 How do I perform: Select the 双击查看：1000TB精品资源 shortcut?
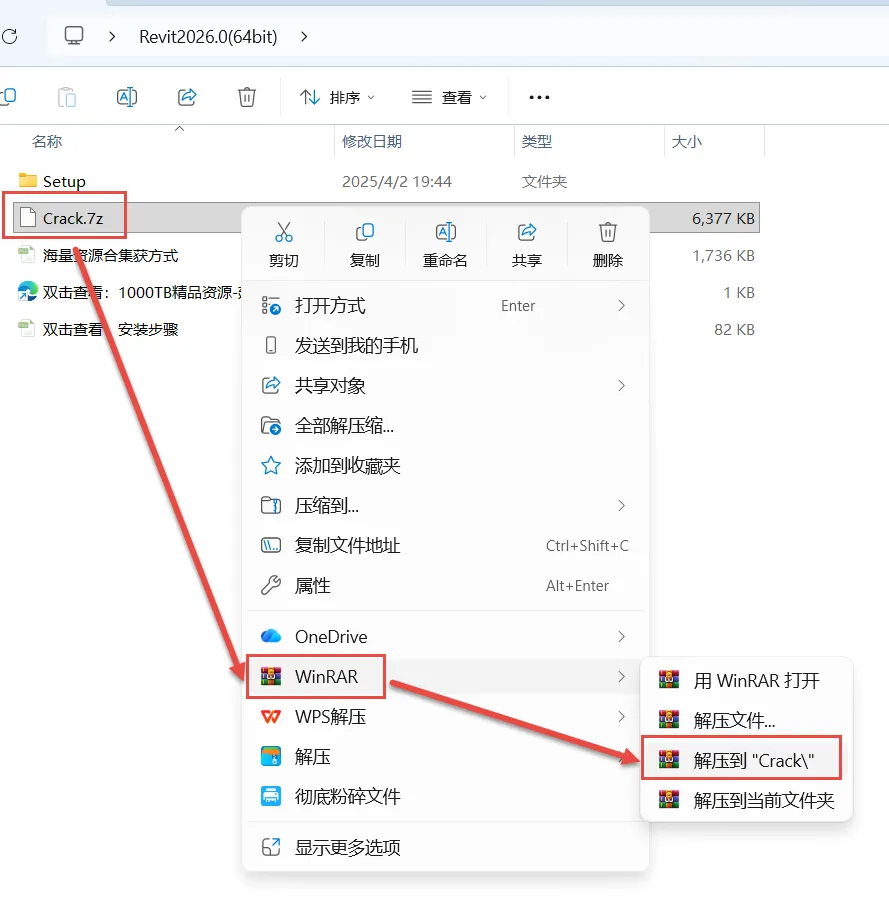130,292
